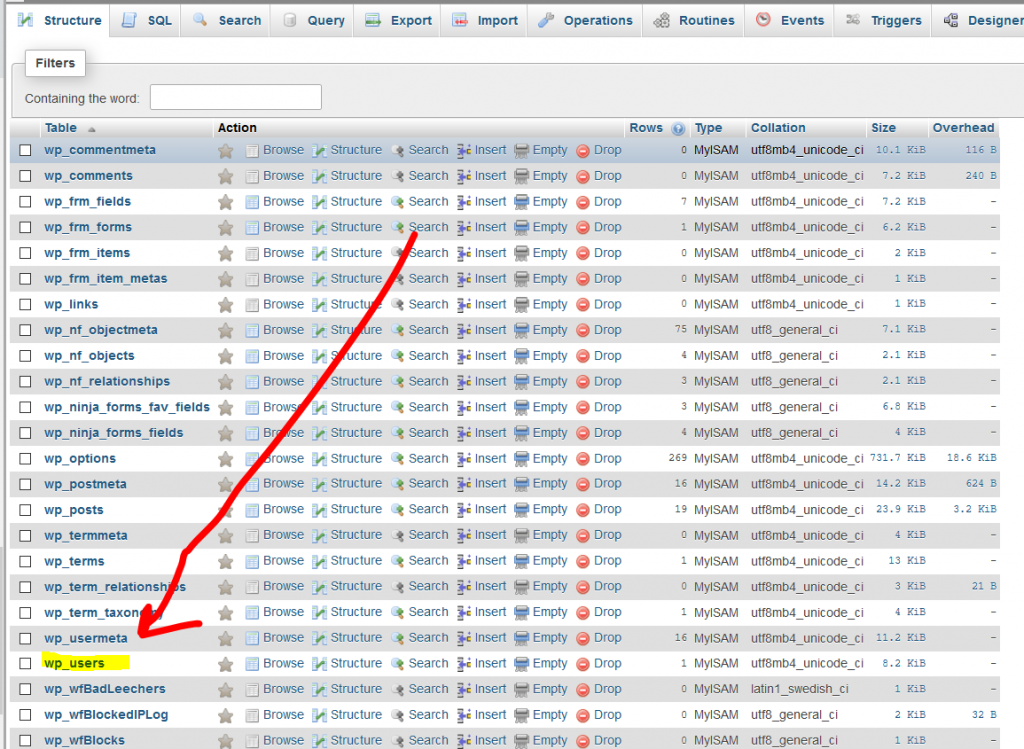Click the Empty icon for wp_frm_item_metas
Viewport: 1024px width, 749px height.
pos(522,279)
